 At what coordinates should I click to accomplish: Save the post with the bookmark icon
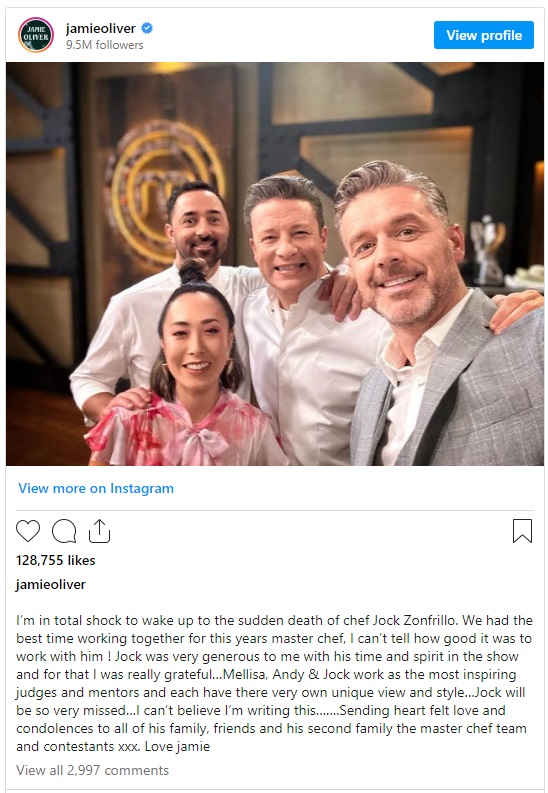coord(522,531)
